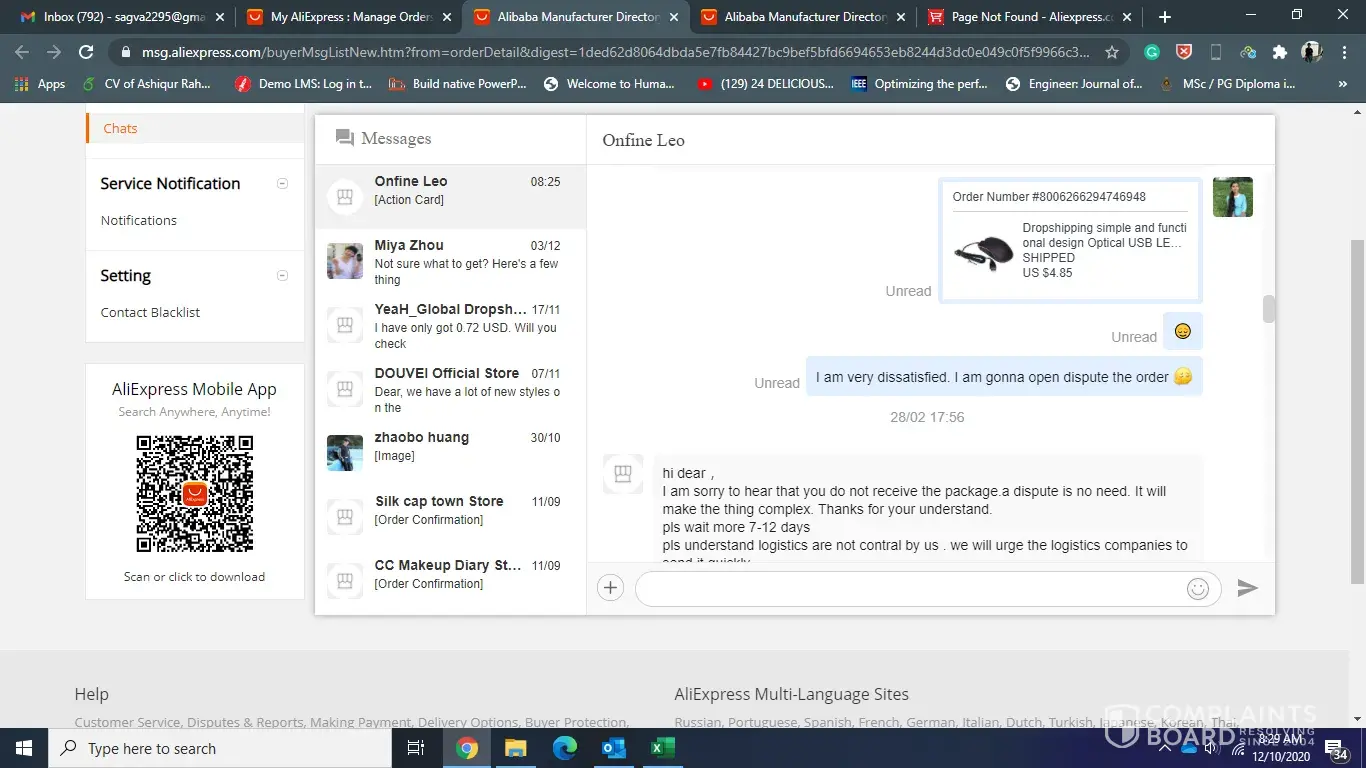The width and height of the screenshot is (1366, 768).
Task: Collapse the Service Notification section
Action: coord(282,183)
